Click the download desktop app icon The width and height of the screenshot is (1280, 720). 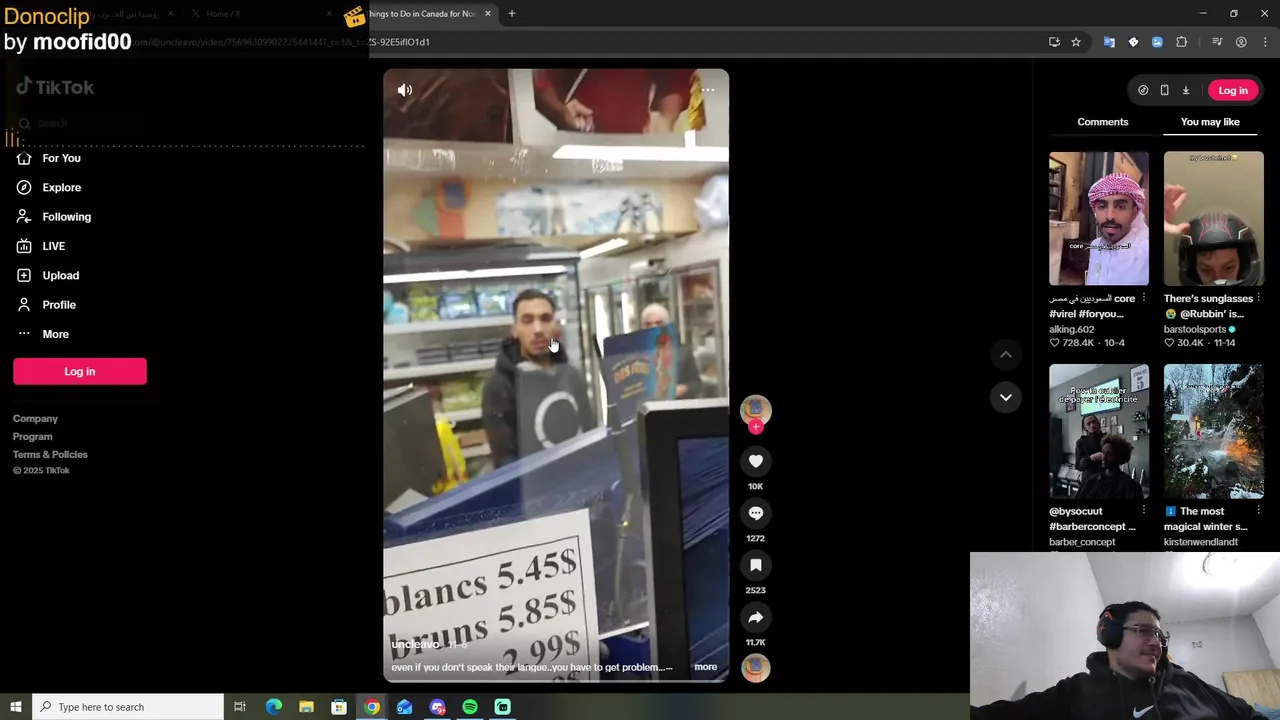tap(1186, 90)
